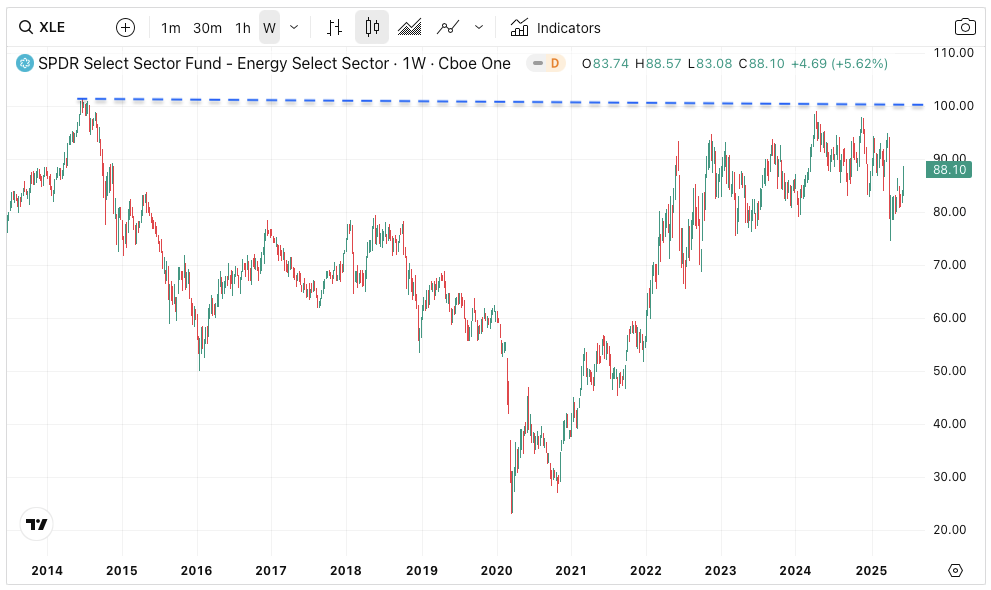
Task: Click the 2020 time axis label
Action: pos(496,571)
